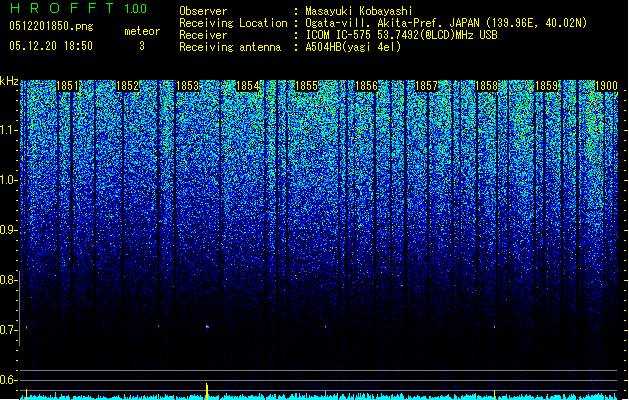The image size is (629, 400).
Task: Click the version number 1.0.0
Action: coord(136,9)
